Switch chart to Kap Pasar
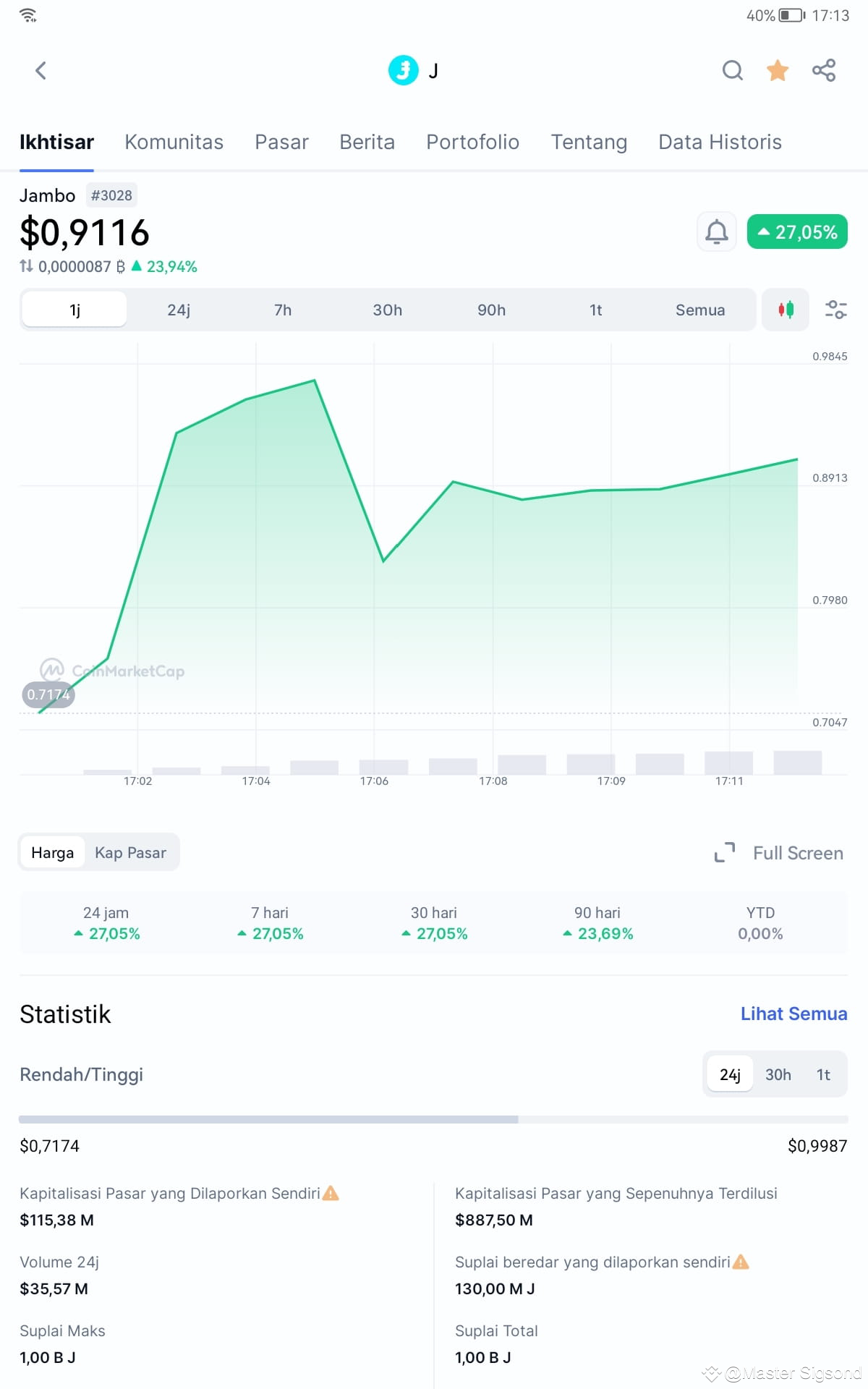This screenshot has width=868, height=1389. tap(130, 852)
